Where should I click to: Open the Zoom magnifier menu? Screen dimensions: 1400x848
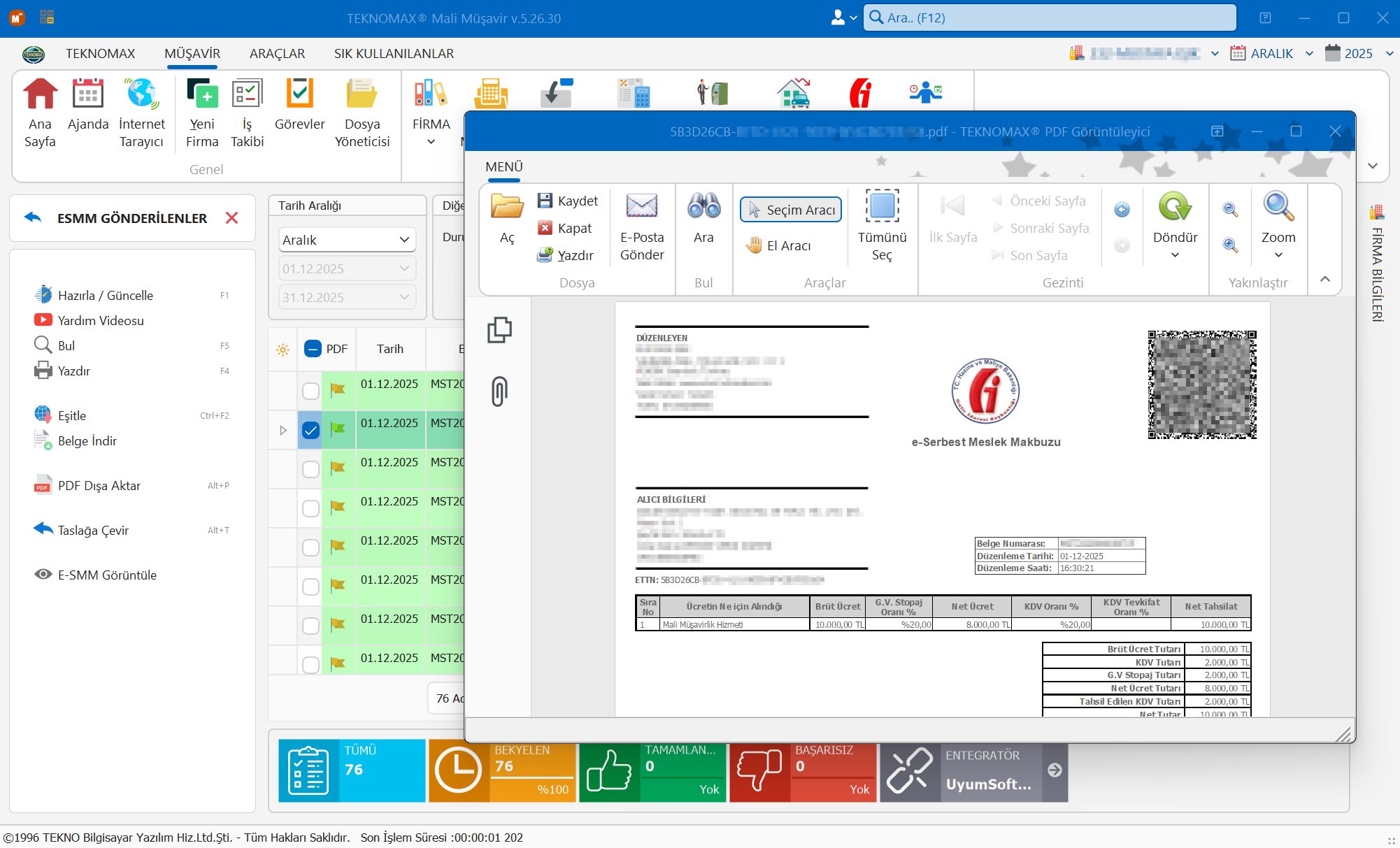(1278, 225)
